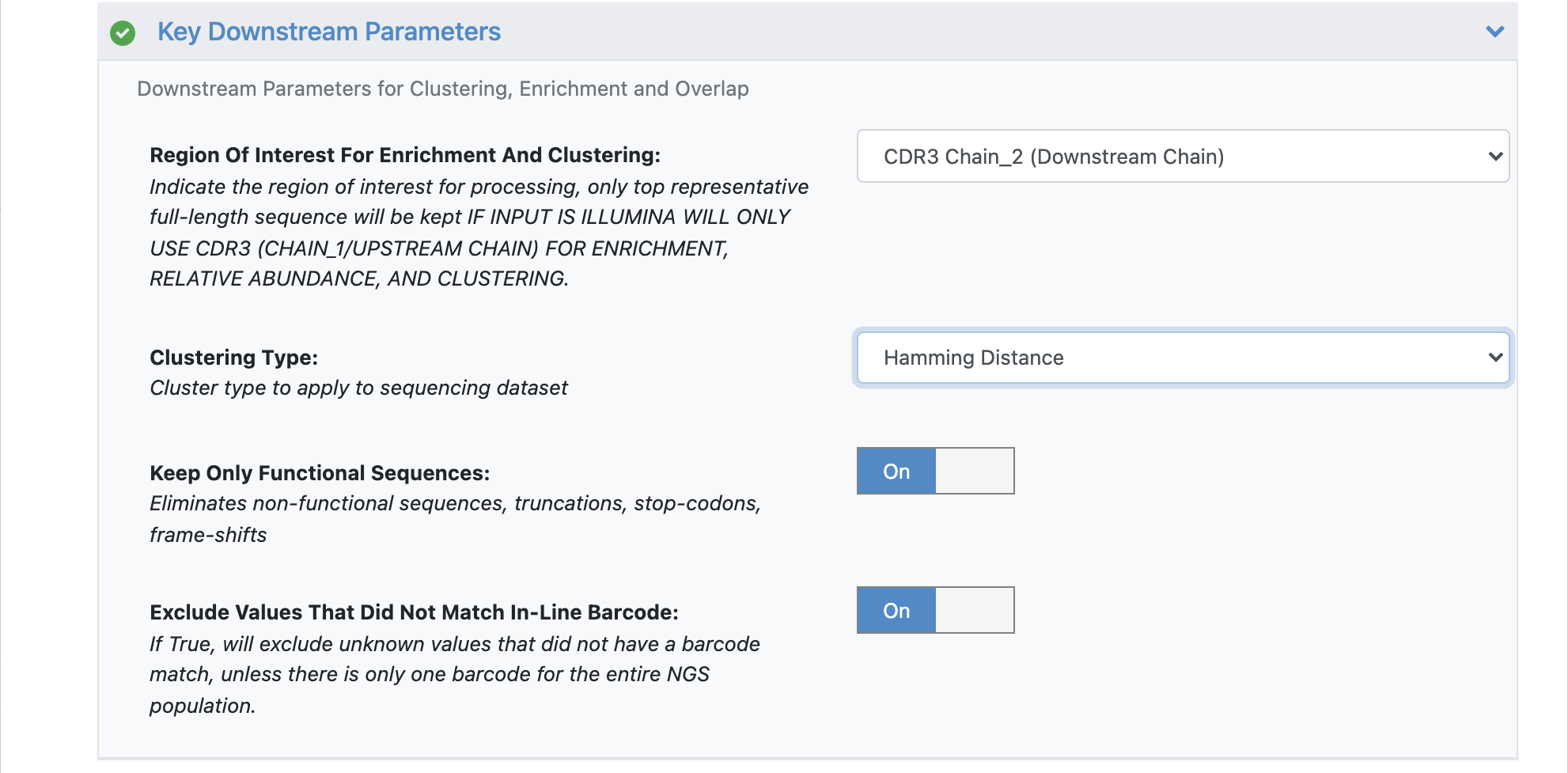Toggle Keep Only Functional Sequences switch

(935, 471)
